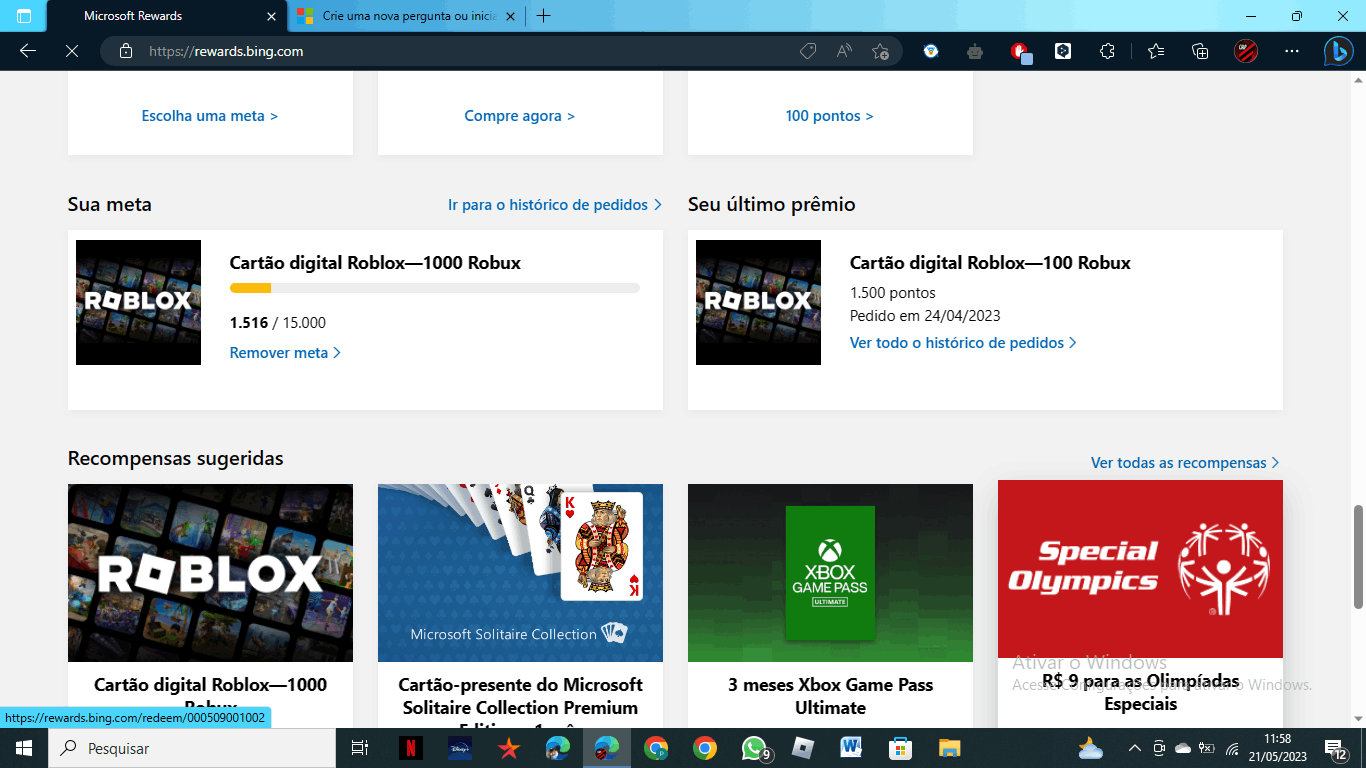Click the Microsoft Rewards robot icon
This screenshot has height=768, width=1366.
[975, 50]
